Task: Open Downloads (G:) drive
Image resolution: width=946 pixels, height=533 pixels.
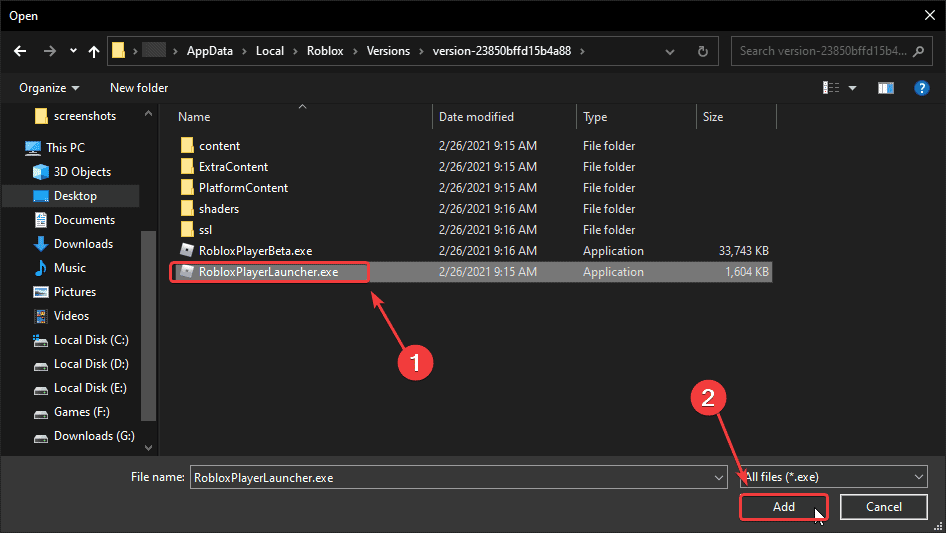Action: pos(94,436)
